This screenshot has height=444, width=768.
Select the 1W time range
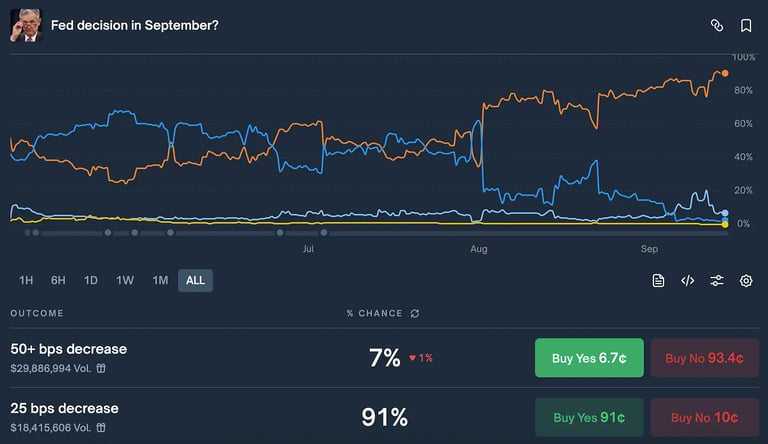coord(125,280)
